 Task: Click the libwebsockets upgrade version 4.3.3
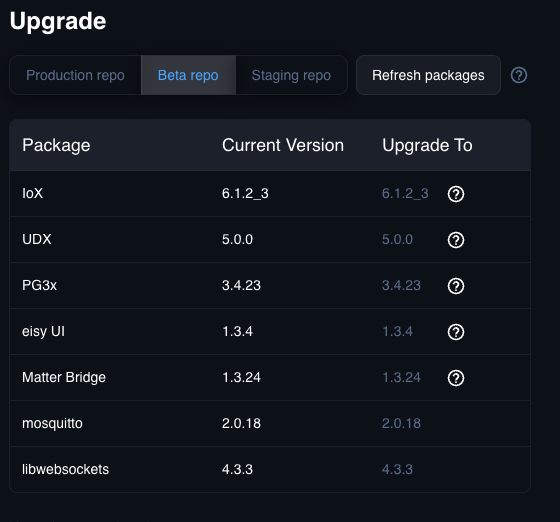pos(397,470)
